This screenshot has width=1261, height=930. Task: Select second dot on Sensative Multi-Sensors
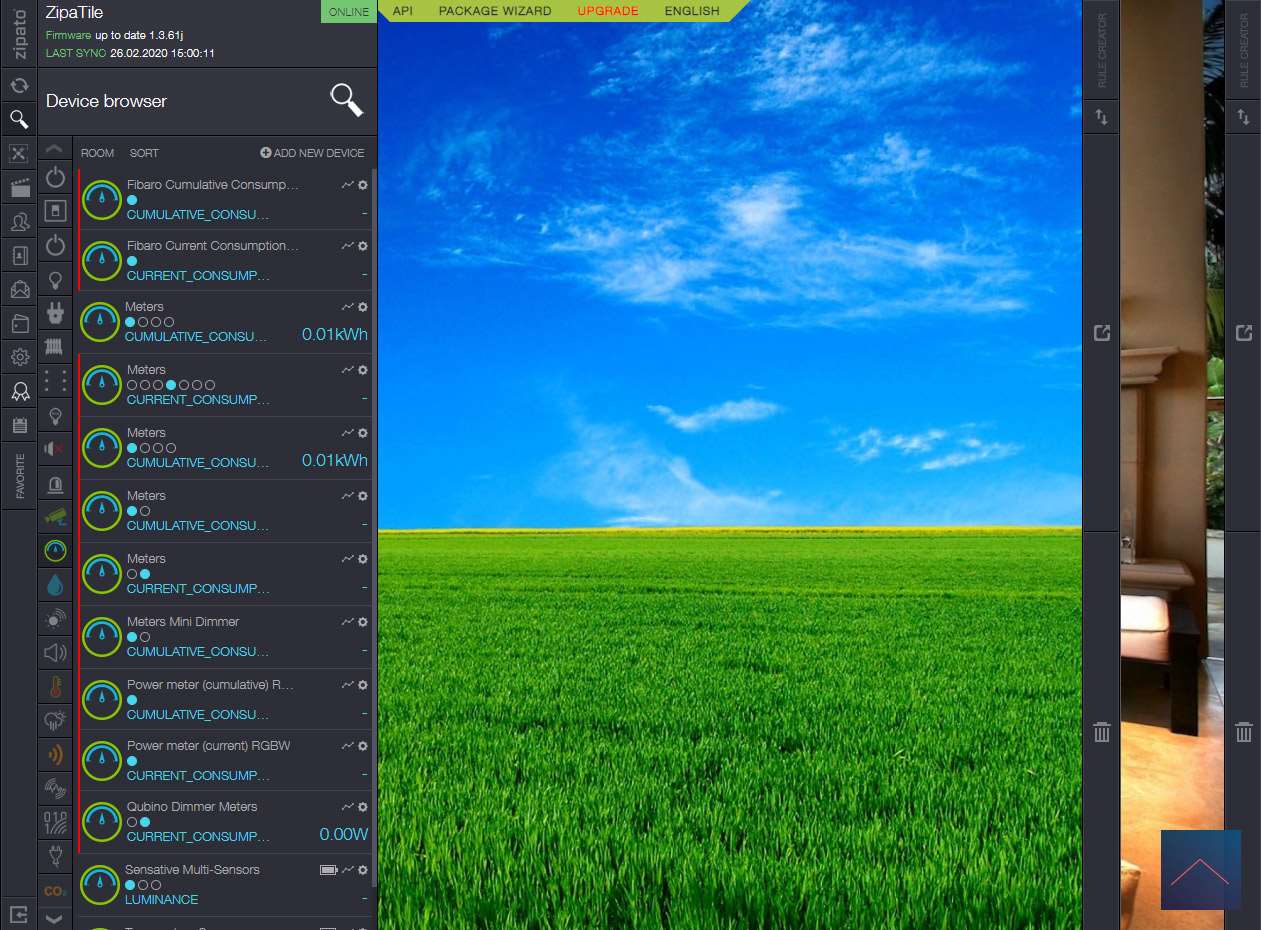click(143, 885)
